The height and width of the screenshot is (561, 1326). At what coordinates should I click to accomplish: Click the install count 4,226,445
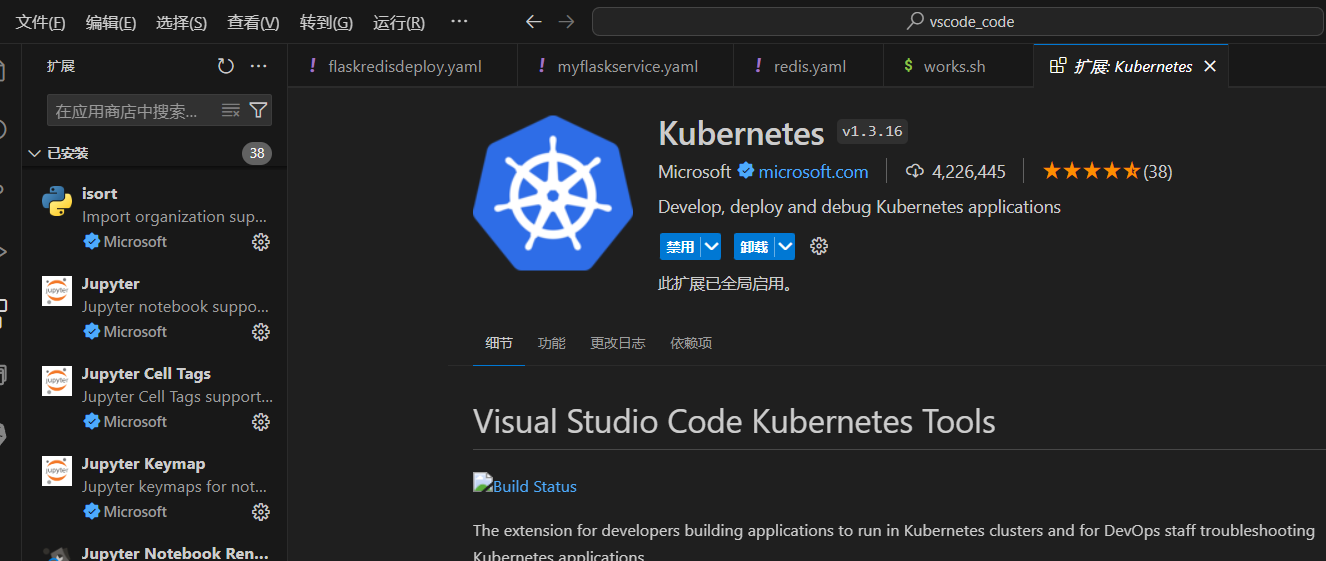[969, 171]
